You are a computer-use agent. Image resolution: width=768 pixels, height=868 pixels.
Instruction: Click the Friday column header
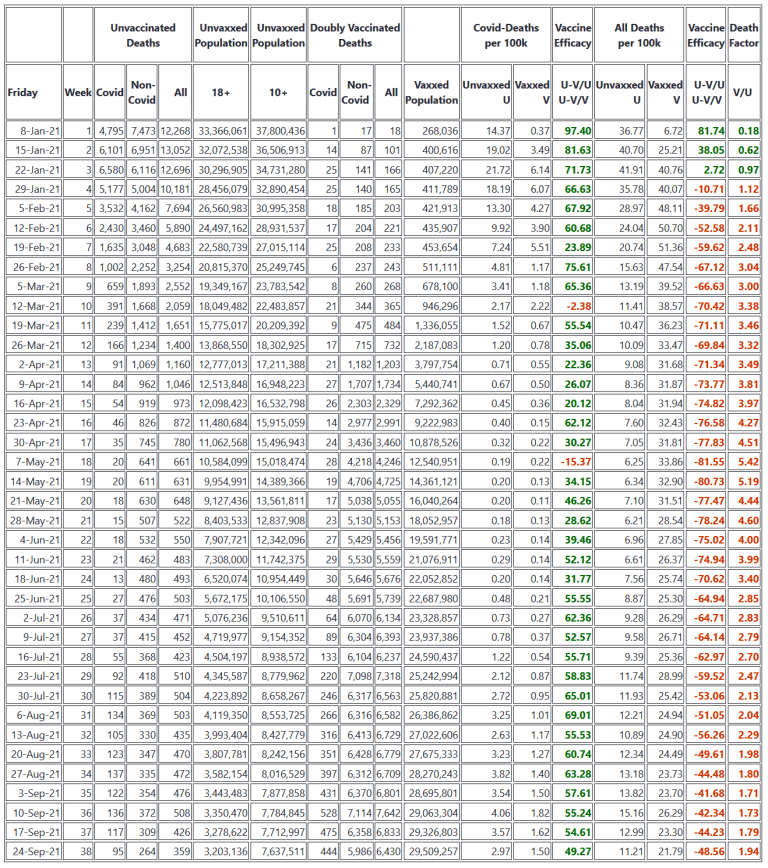point(22,93)
